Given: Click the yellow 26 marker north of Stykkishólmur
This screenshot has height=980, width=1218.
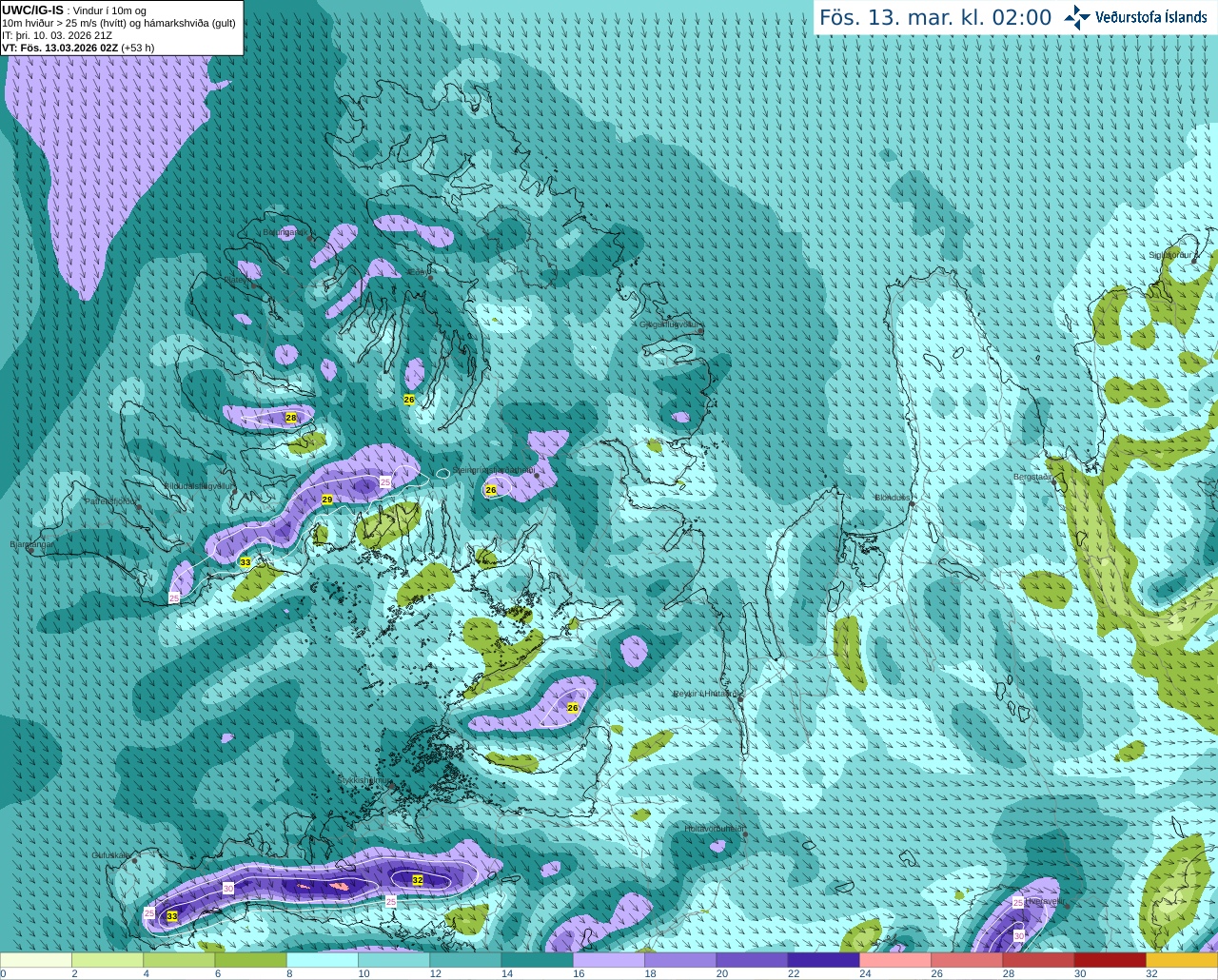Looking at the screenshot, I should click(573, 708).
